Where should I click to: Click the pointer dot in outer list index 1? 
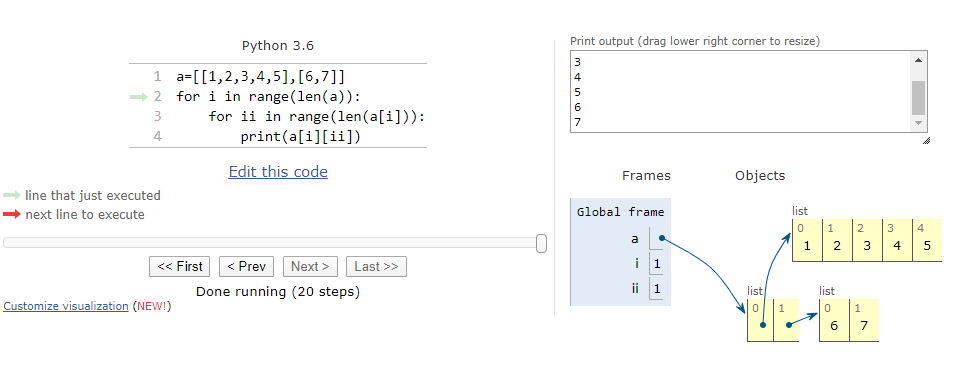pos(789,324)
